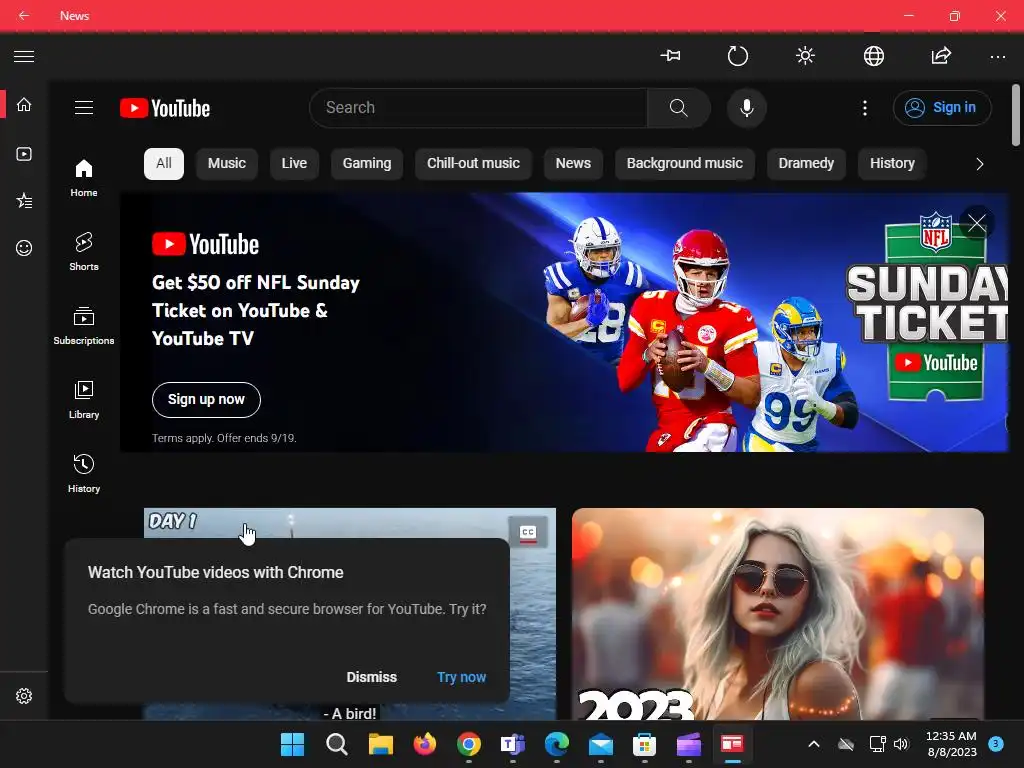This screenshot has height=768, width=1024.
Task: Open YouTube settings three-dot menu
Action: click(865, 108)
